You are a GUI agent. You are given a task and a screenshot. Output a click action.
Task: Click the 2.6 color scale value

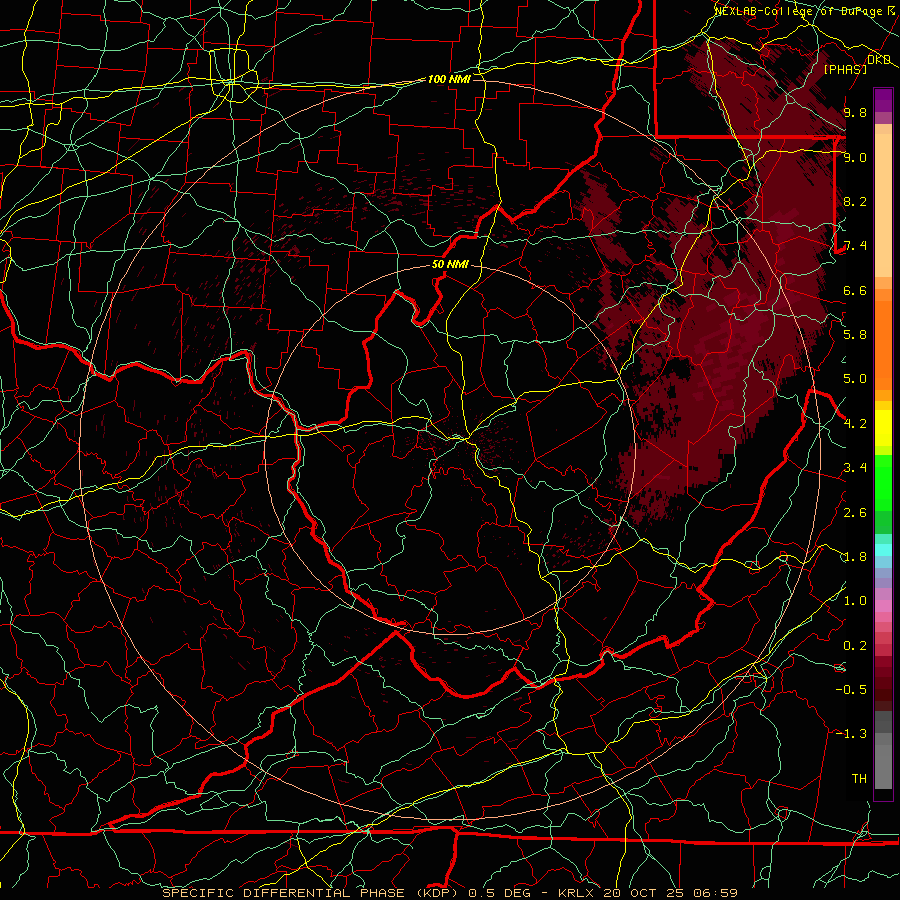pyautogui.click(x=855, y=513)
